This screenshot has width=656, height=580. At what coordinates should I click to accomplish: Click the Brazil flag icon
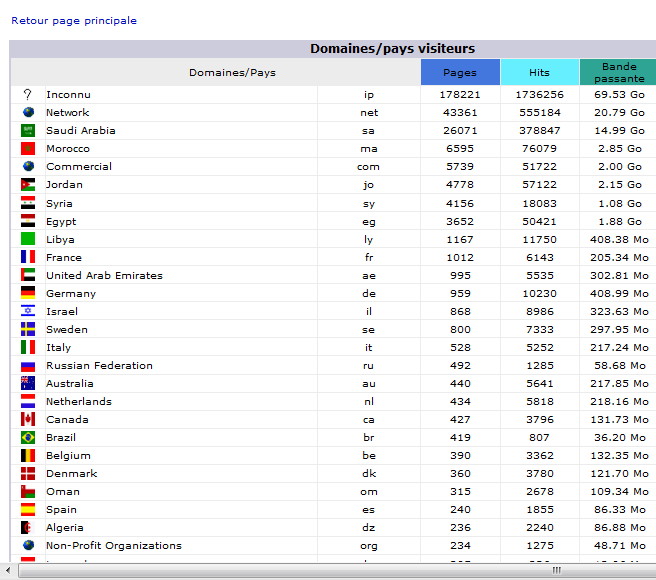pyautogui.click(x=28, y=437)
